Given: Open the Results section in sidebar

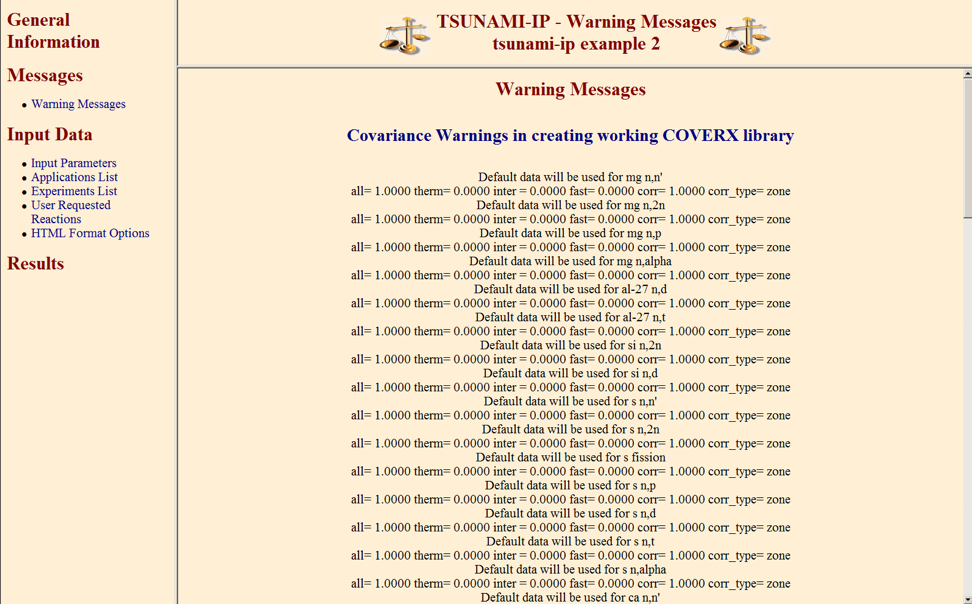Looking at the screenshot, I should click(x=35, y=264).
